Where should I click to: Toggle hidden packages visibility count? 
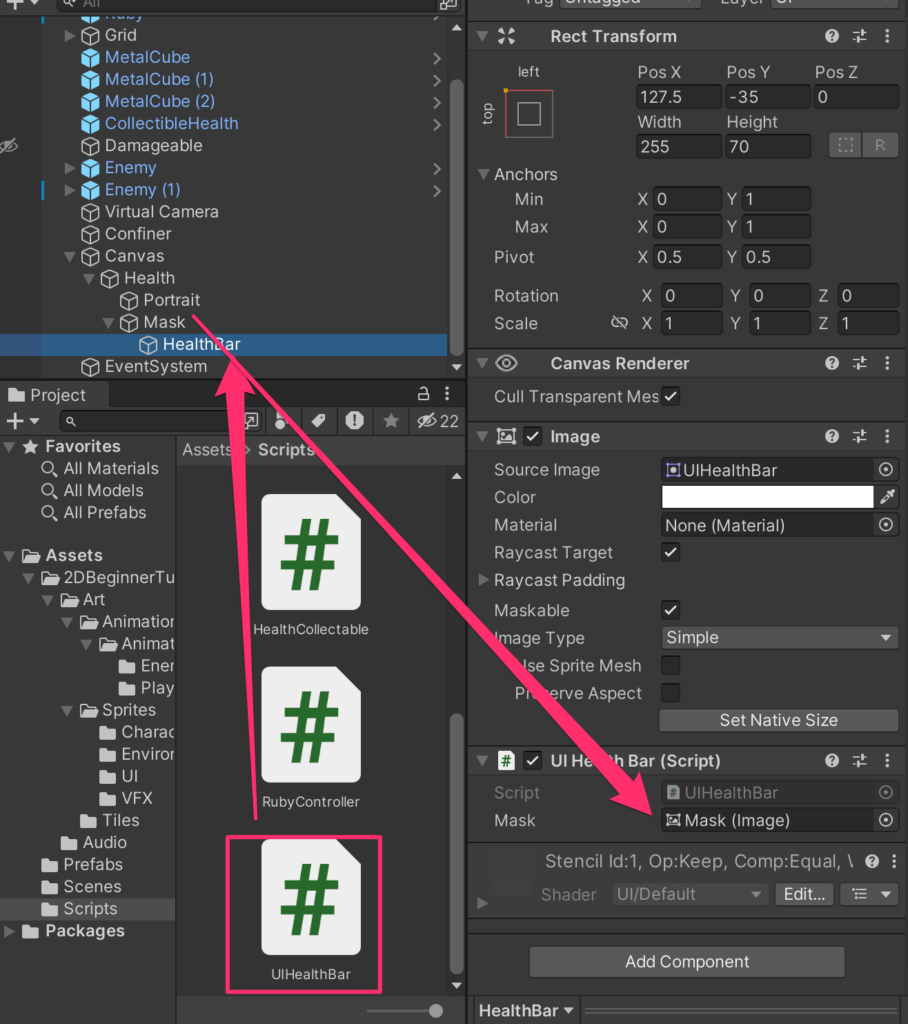click(438, 421)
